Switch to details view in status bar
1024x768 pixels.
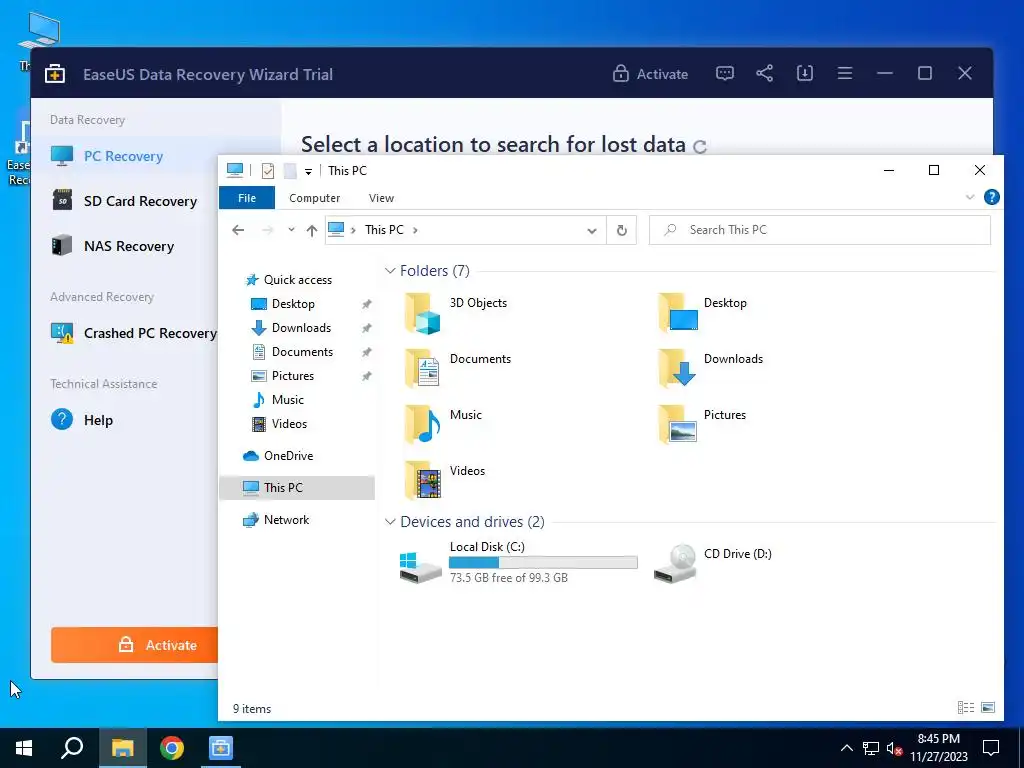pos(966,708)
